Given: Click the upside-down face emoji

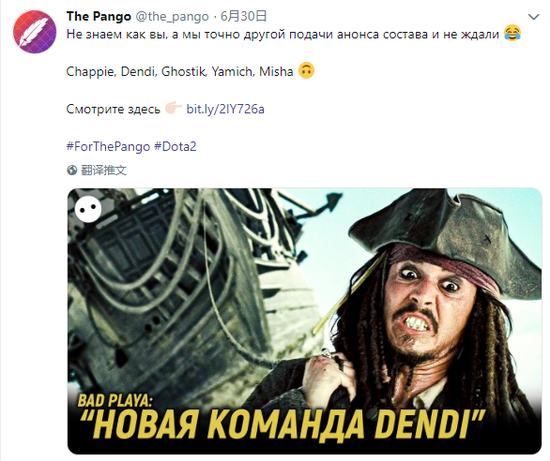Looking at the screenshot, I should point(306,71).
